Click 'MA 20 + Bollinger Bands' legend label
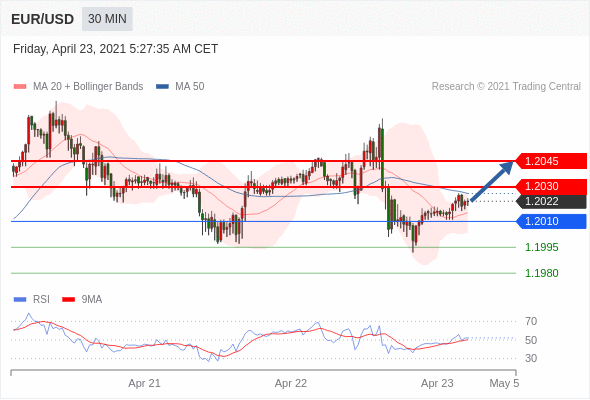This screenshot has width=590, height=400. point(88,87)
